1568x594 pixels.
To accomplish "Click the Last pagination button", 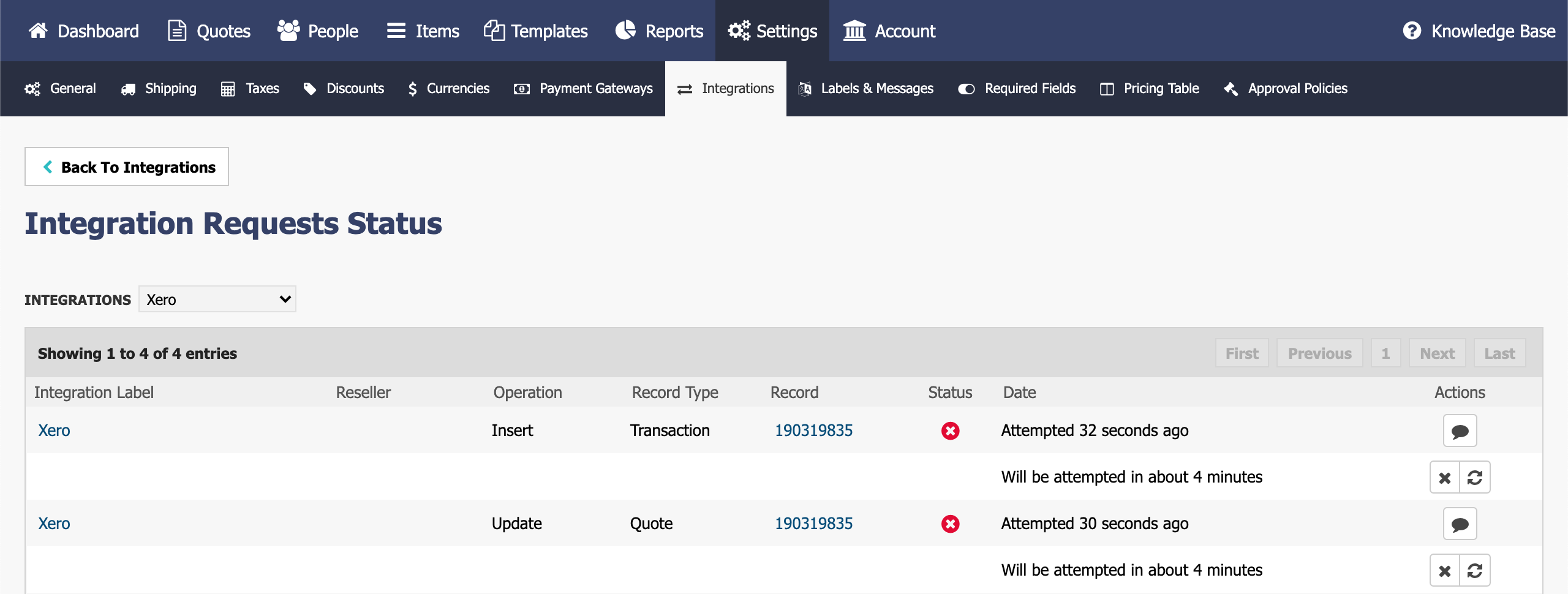I will [x=1499, y=353].
